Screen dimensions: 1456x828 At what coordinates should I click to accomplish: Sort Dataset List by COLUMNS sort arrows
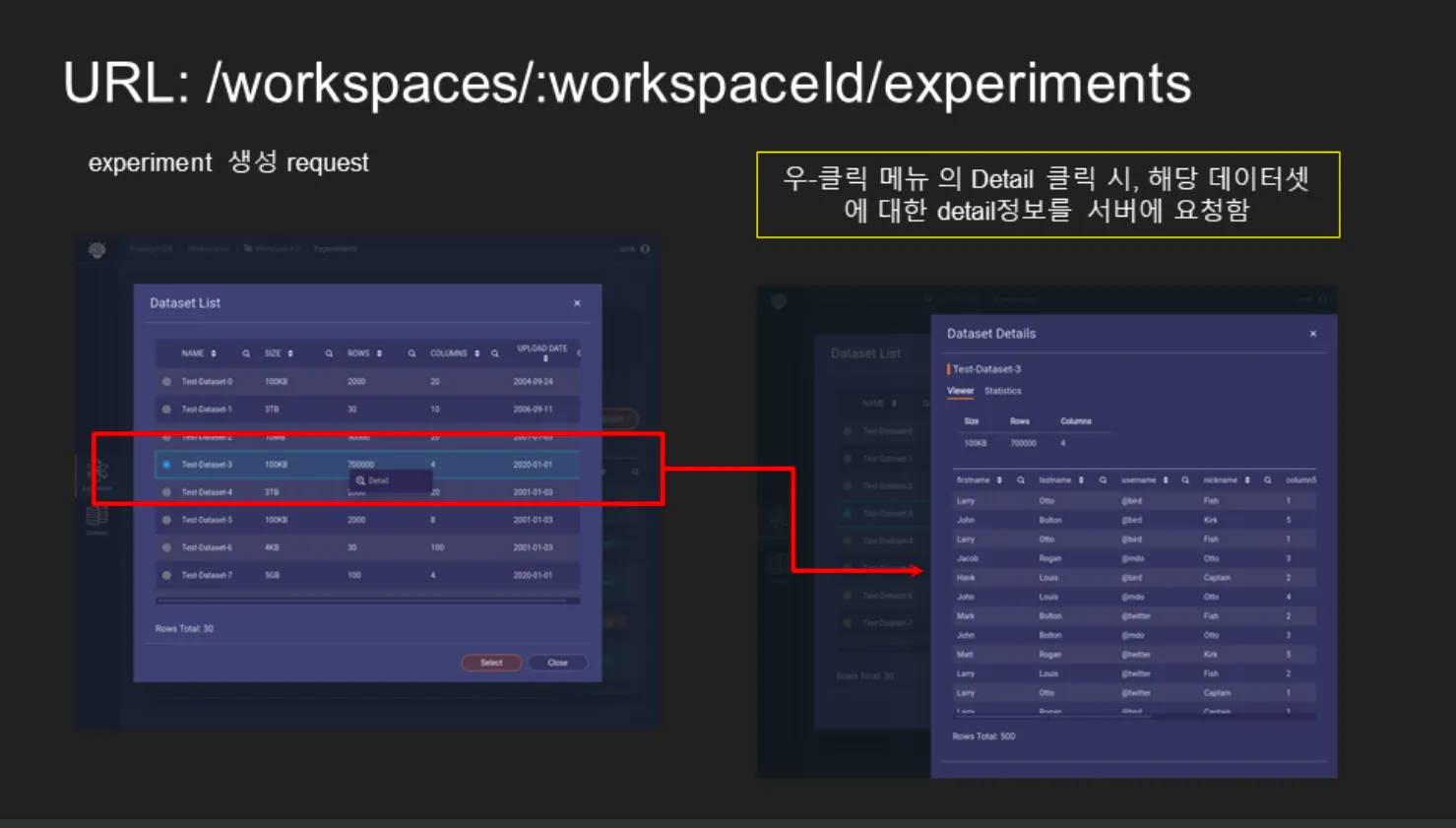477,353
